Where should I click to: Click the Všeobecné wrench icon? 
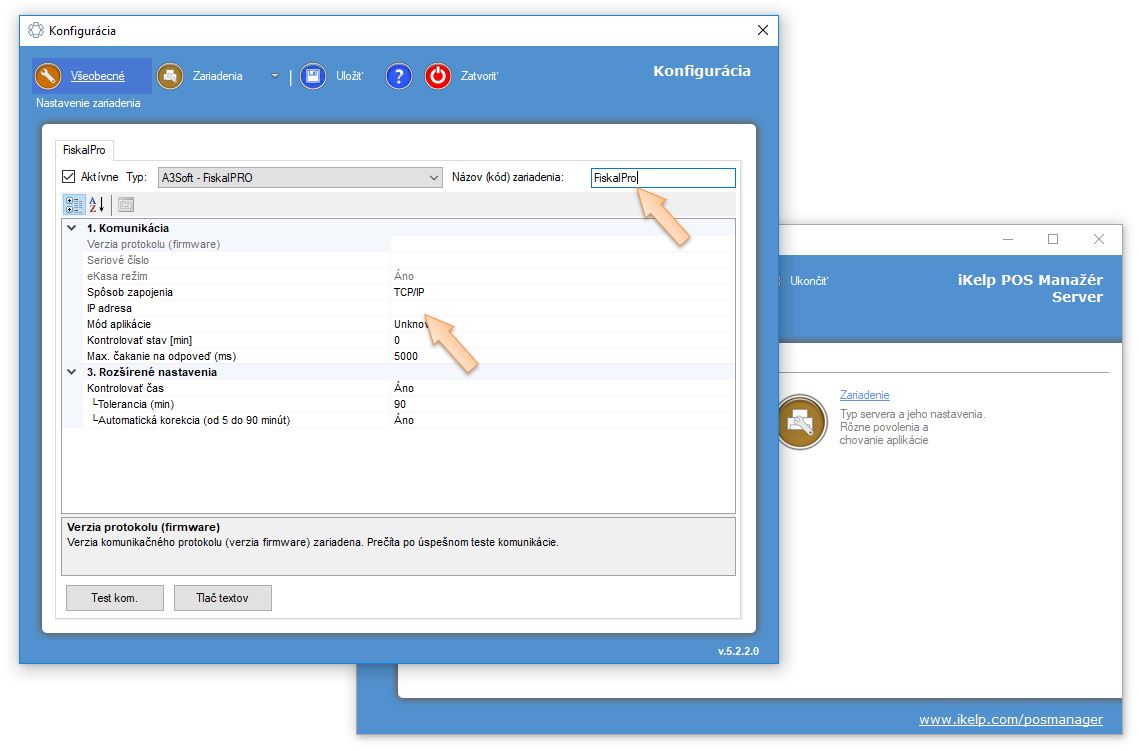(48, 76)
